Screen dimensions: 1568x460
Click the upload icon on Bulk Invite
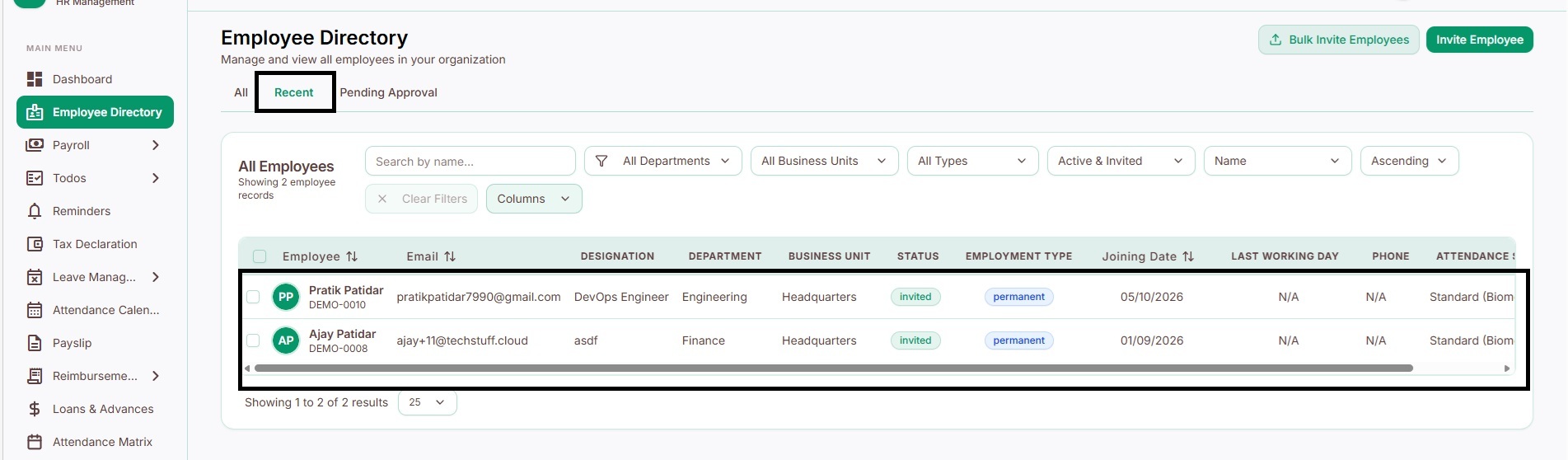(1275, 40)
